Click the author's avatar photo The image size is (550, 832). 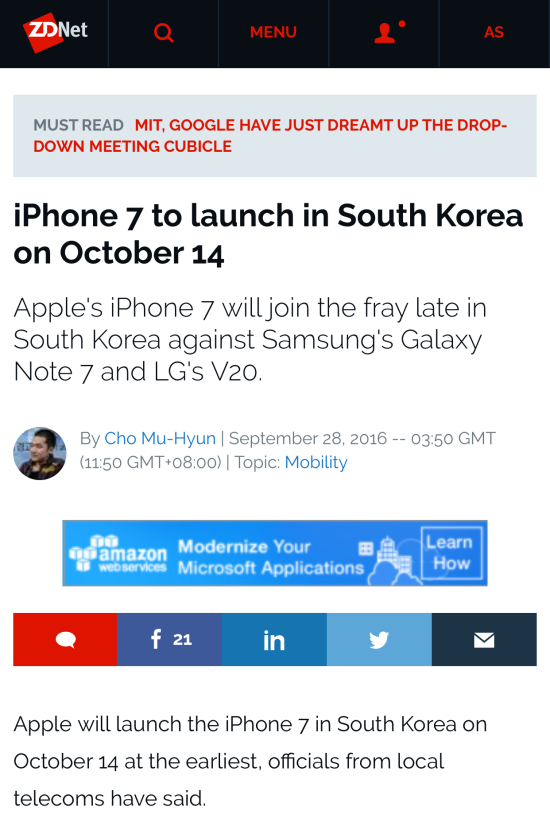[x=40, y=454]
